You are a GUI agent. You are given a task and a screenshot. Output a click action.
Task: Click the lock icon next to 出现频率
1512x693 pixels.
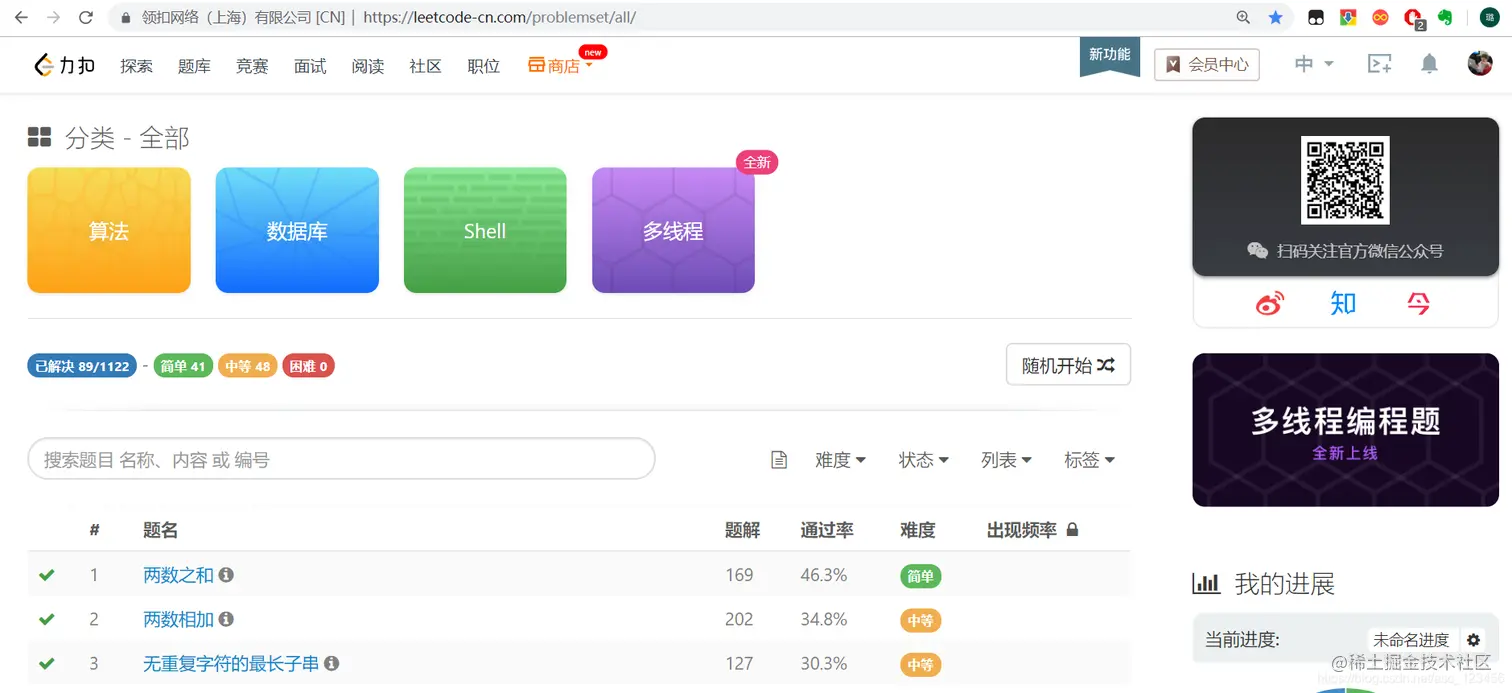[1072, 529]
